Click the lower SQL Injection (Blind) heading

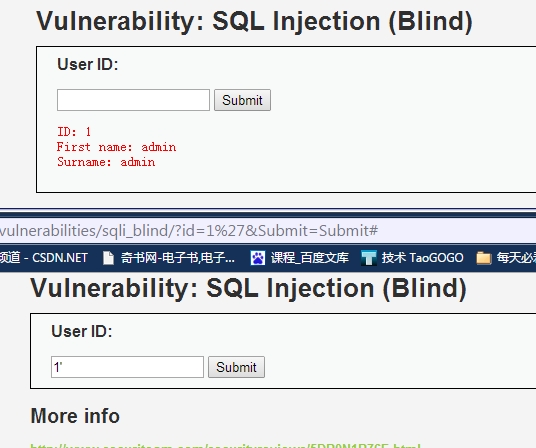coord(249,288)
